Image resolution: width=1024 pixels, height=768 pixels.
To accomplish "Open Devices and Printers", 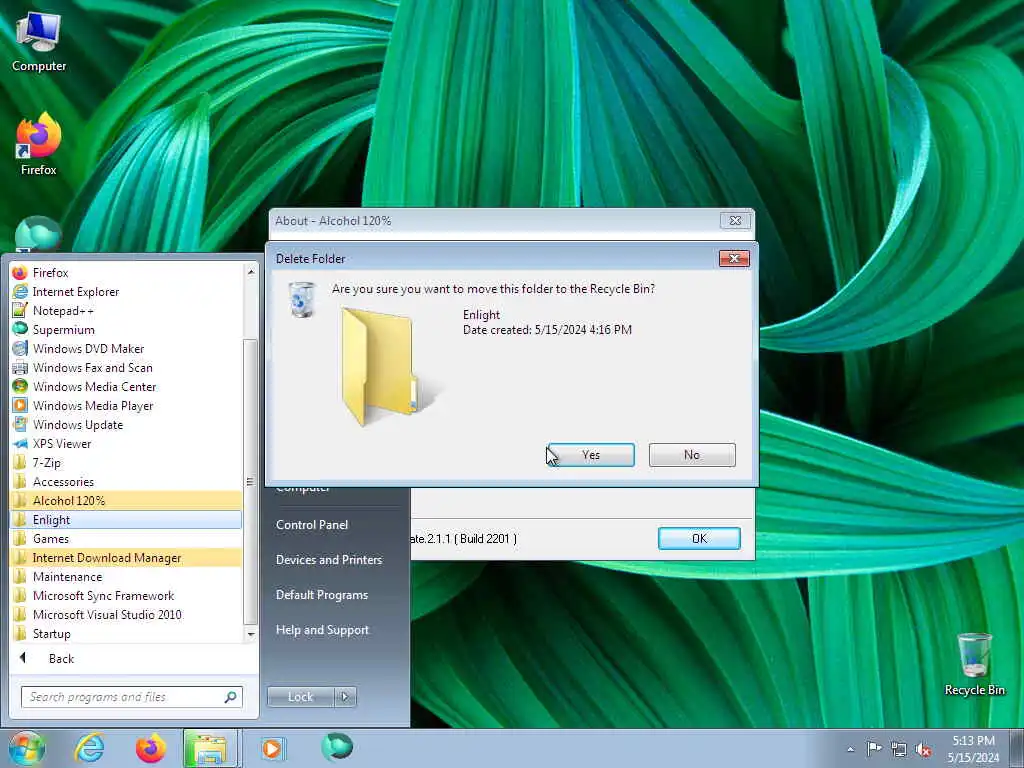I will pyautogui.click(x=328, y=560).
